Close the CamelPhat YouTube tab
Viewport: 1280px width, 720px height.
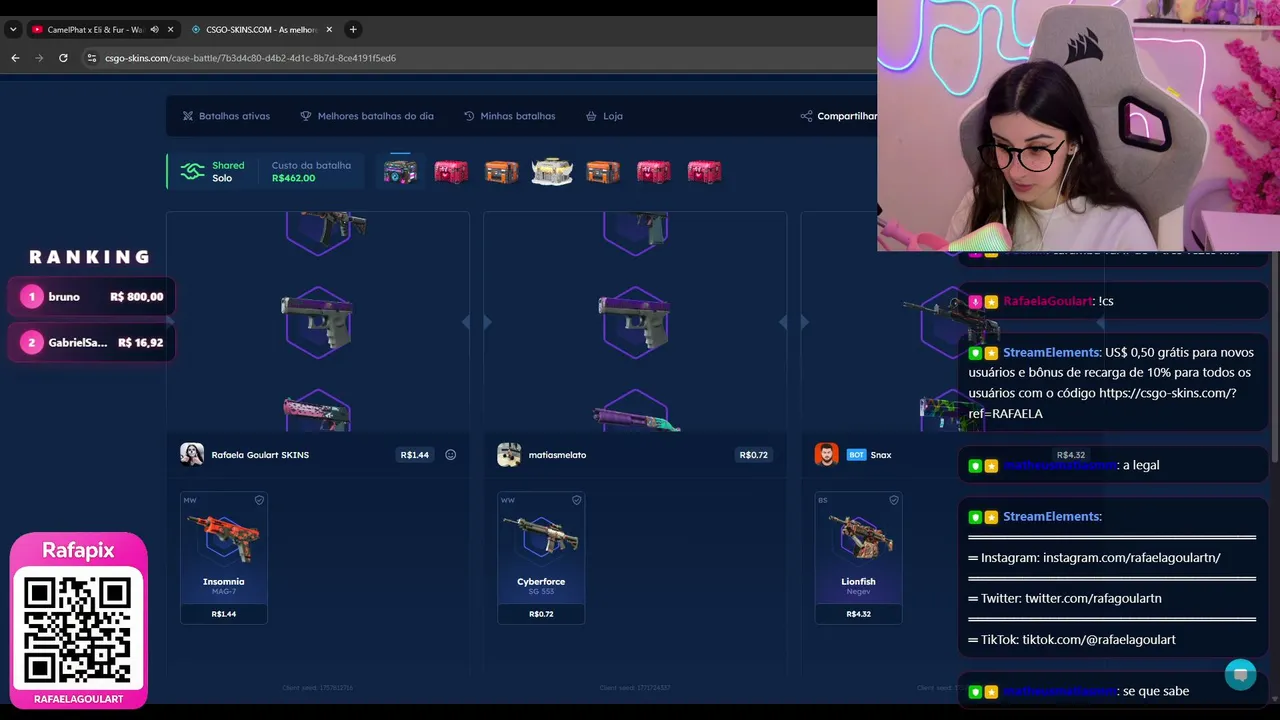(x=170, y=30)
